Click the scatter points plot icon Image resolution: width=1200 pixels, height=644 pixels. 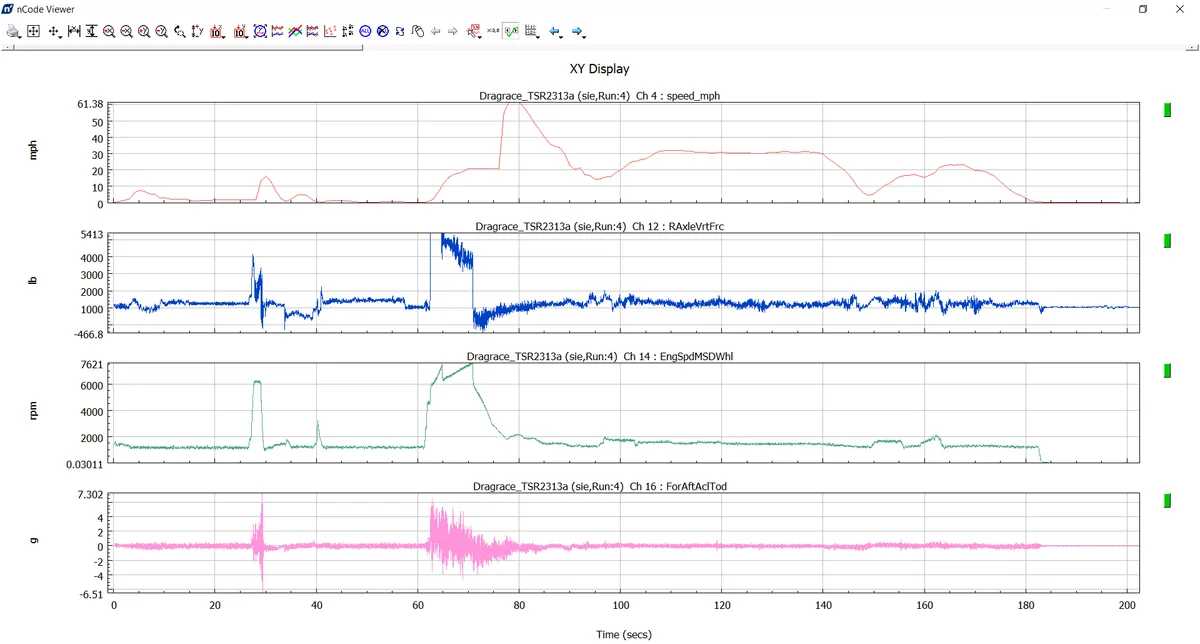(x=330, y=31)
